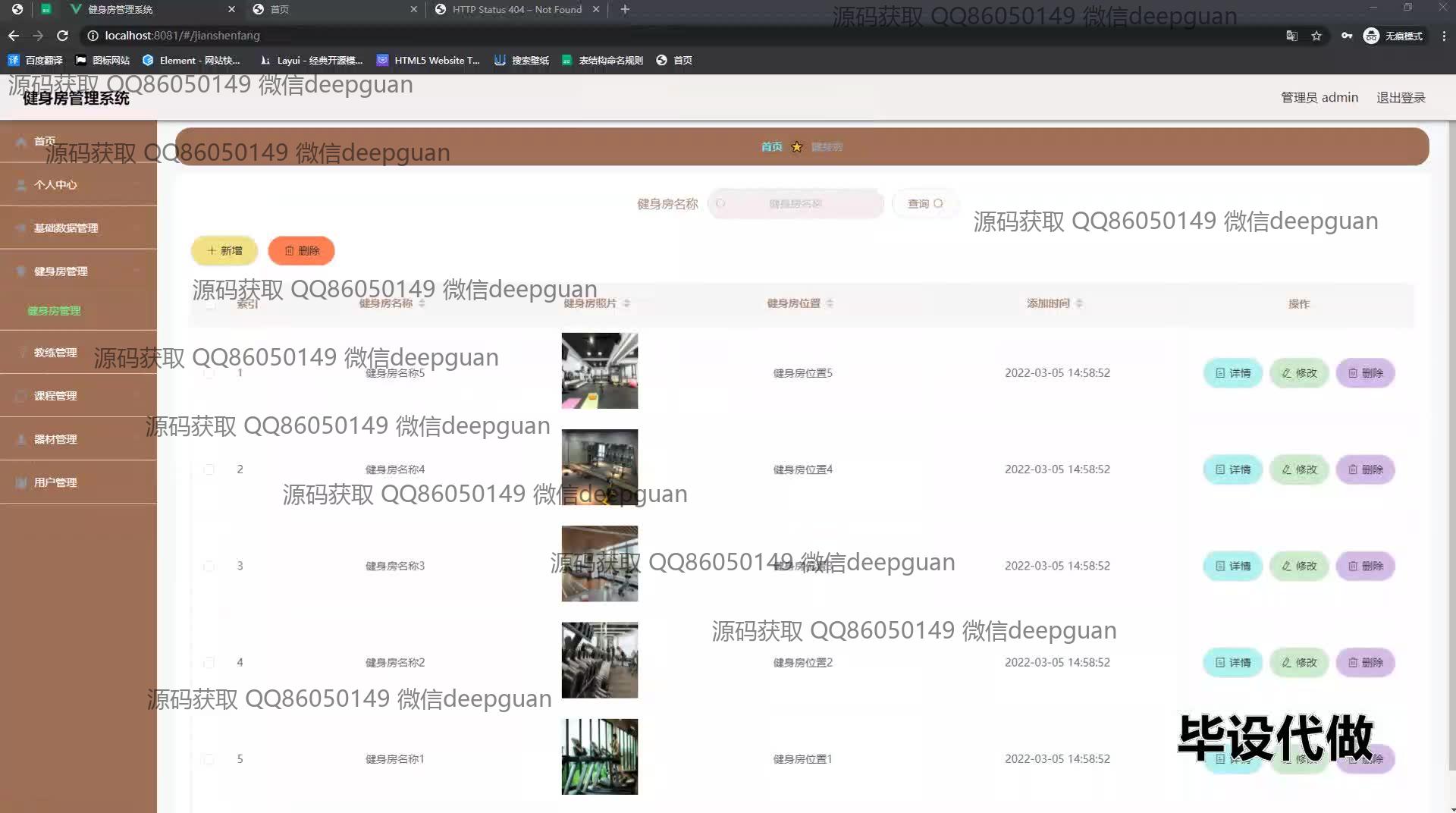Sort by 健身房位置 using the column arrows

[830, 303]
